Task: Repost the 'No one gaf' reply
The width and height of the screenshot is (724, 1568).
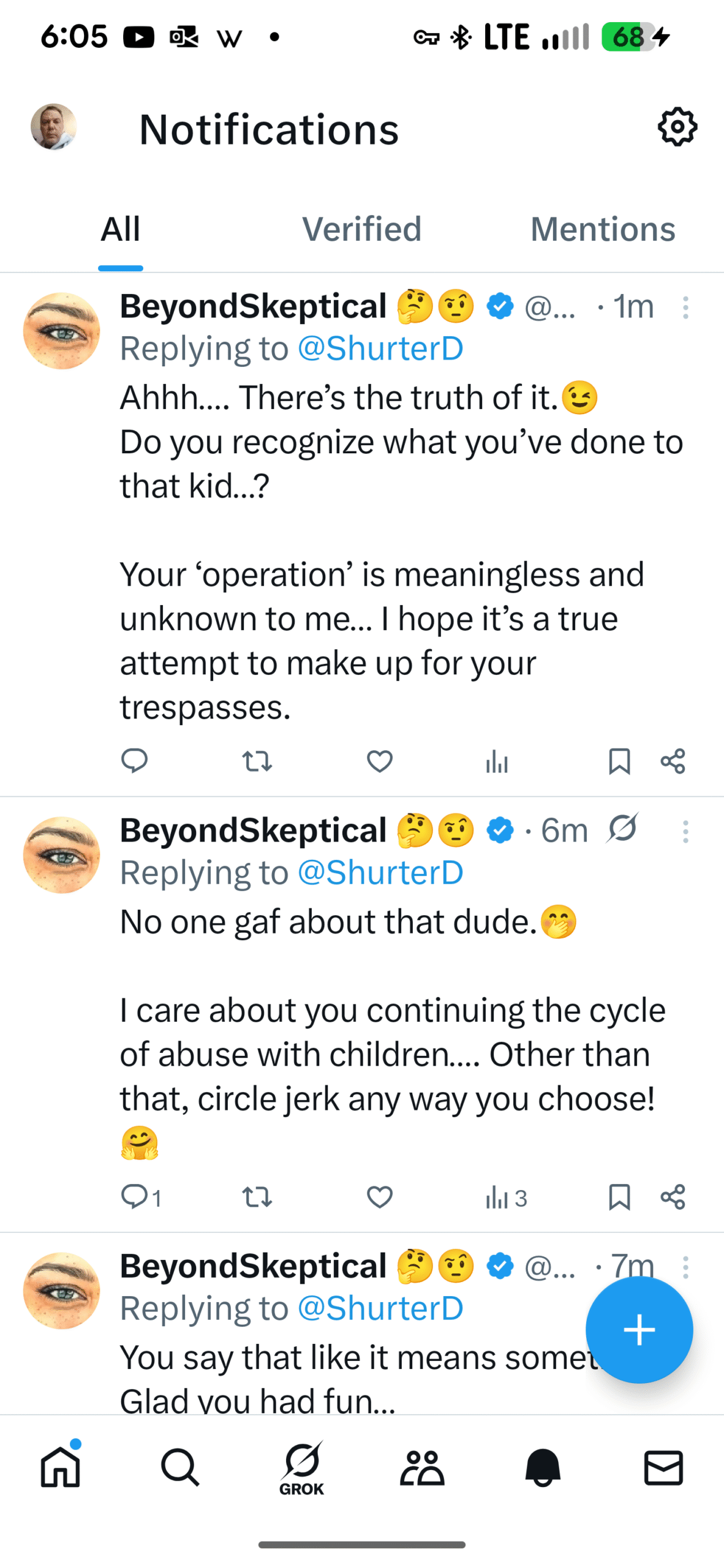Action: [257, 1197]
